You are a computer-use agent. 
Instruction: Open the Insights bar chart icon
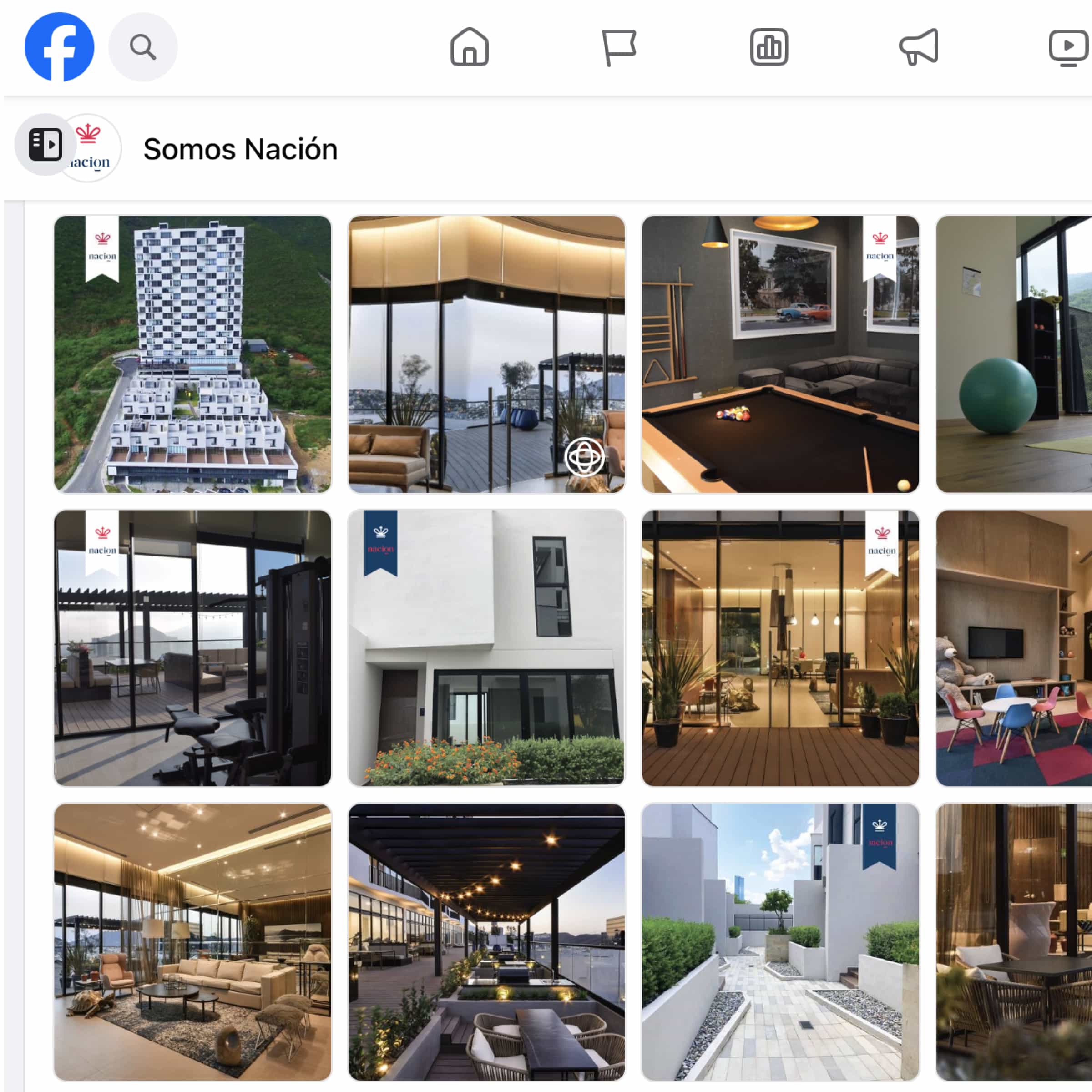(x=768, y=47)
